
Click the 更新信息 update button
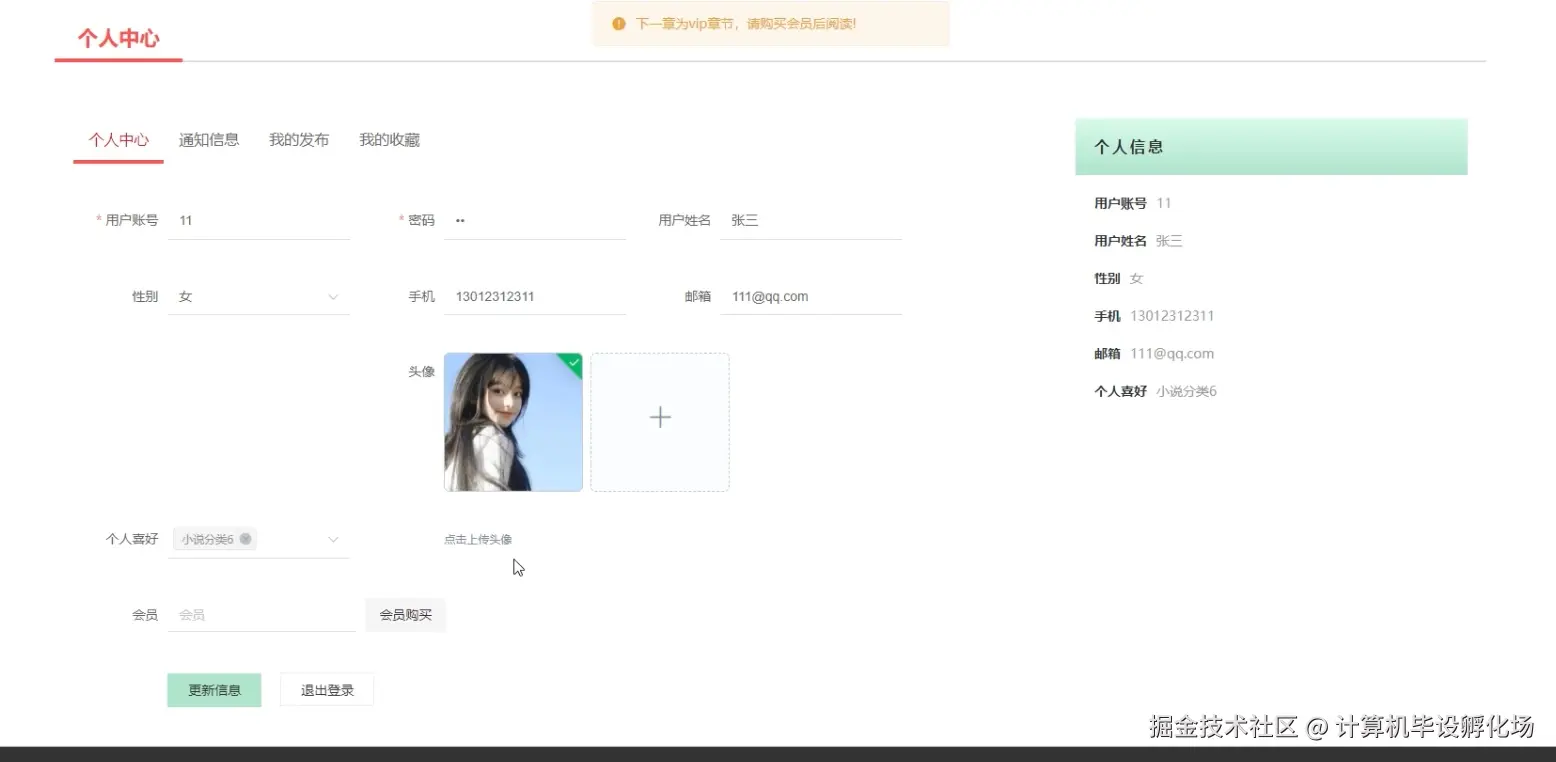(213, 689)
